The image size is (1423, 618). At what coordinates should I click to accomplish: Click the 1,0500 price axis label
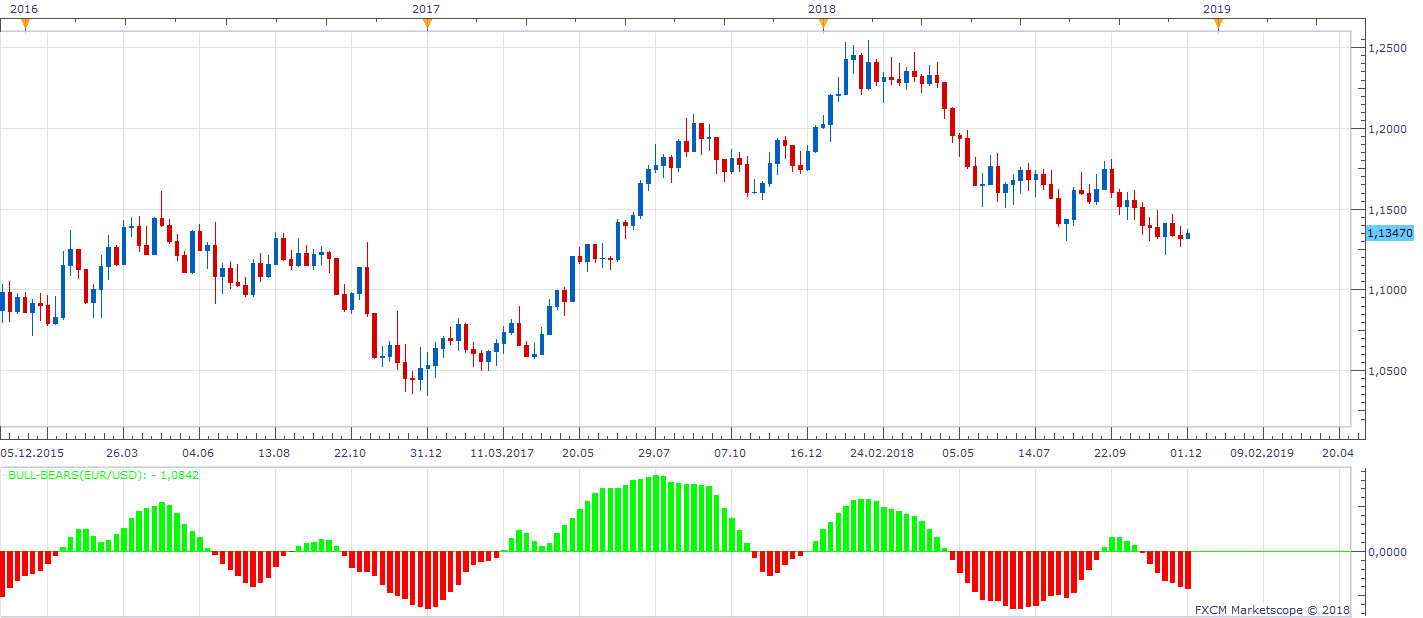click(x=1387, y=371)
